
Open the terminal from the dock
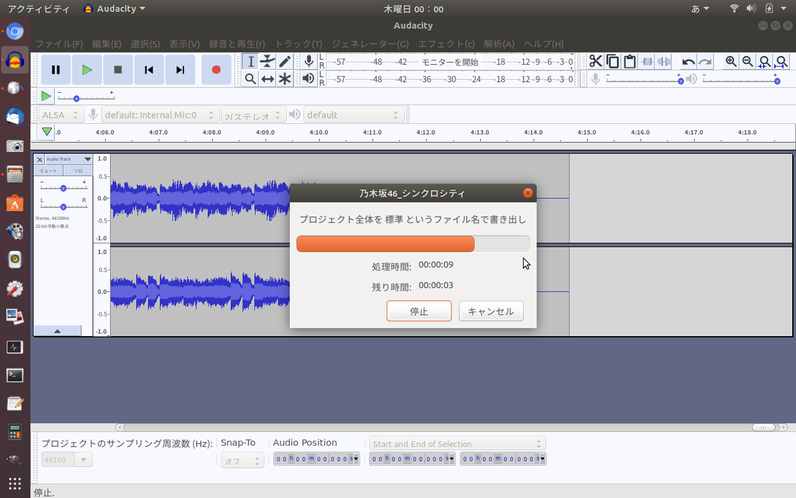point(15,376)
